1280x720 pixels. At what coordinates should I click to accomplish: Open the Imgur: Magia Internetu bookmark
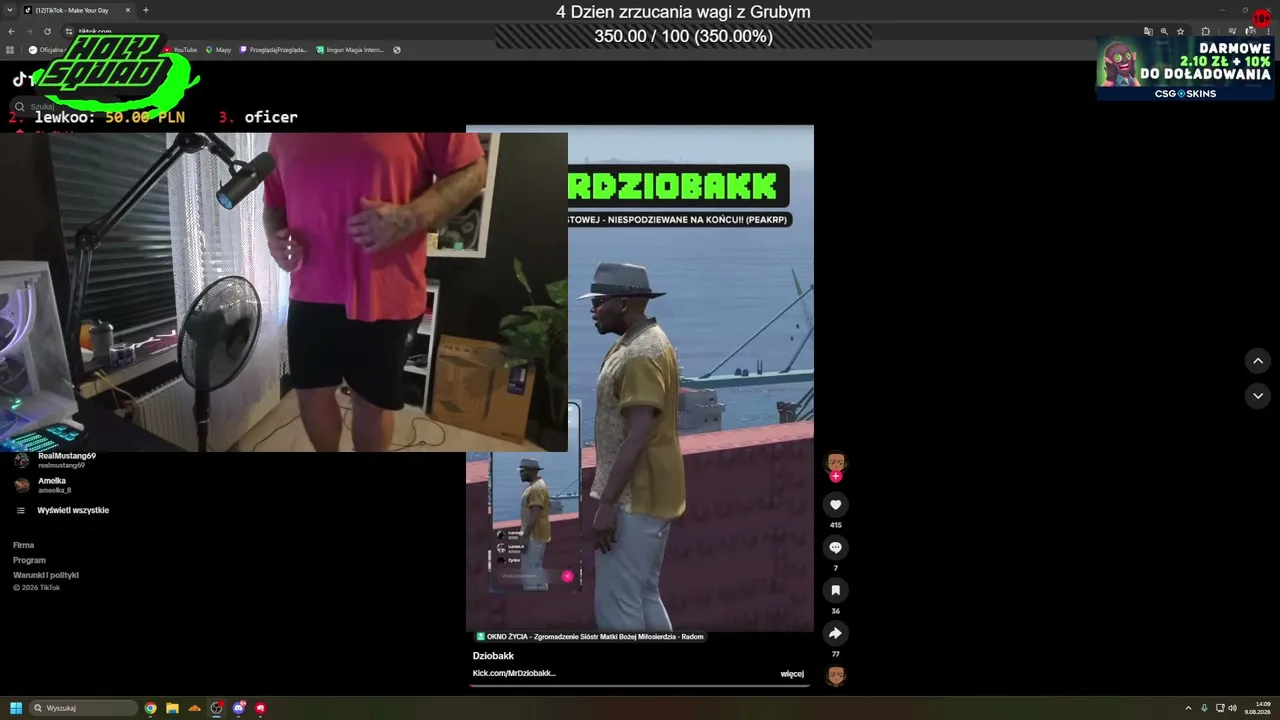[x=350, y=50]
